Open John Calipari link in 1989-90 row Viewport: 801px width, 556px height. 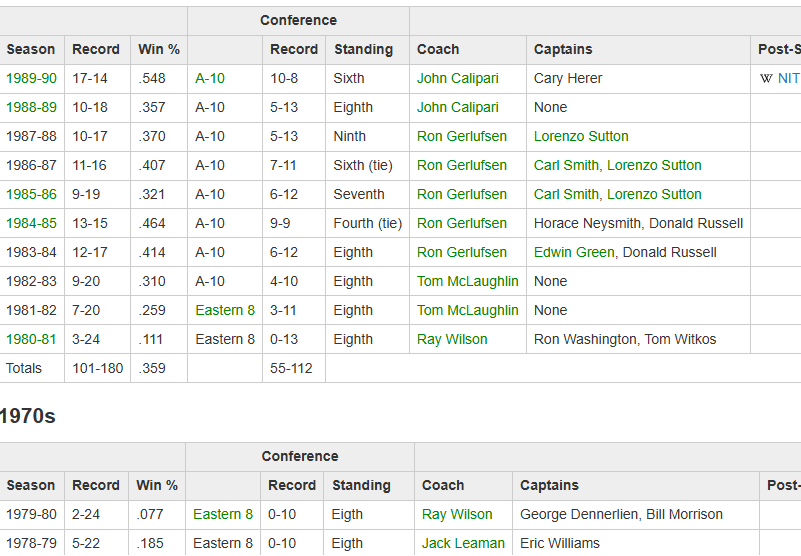coord(458,78)
